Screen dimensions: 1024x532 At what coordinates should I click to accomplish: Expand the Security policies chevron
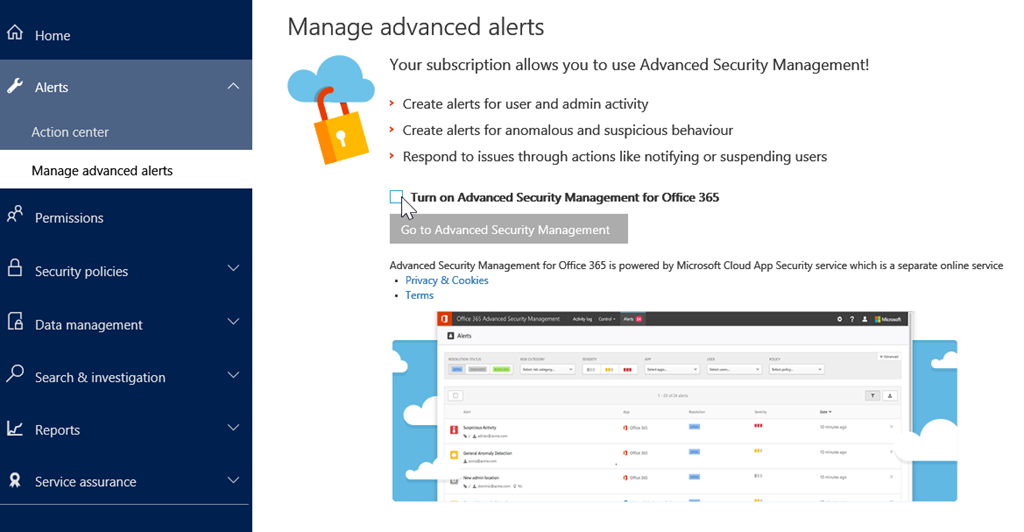(233, 269)
